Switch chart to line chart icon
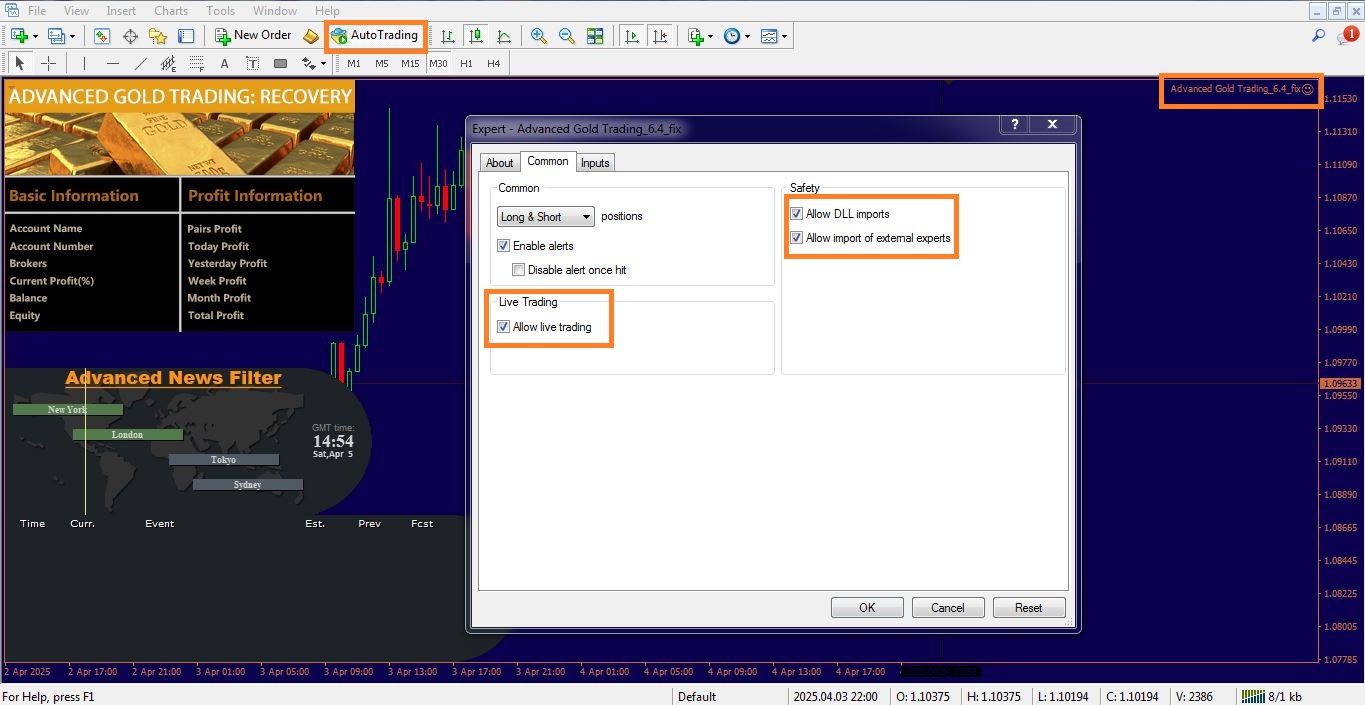 [x=504, y=36]
